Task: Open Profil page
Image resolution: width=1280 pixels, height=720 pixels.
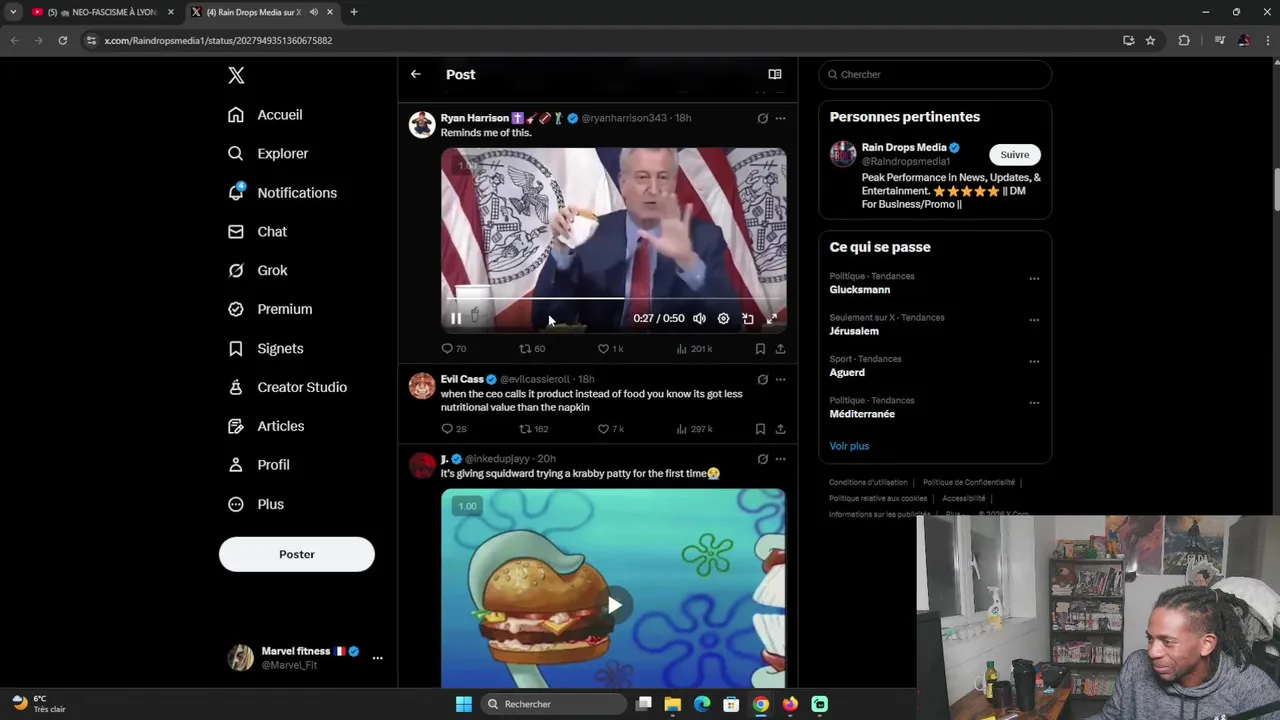Action: (258, 466)
